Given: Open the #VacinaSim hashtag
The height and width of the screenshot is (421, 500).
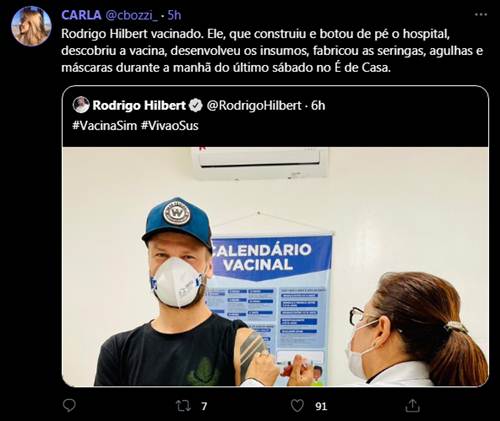Looking at the screenshot, I should [105, 126].
